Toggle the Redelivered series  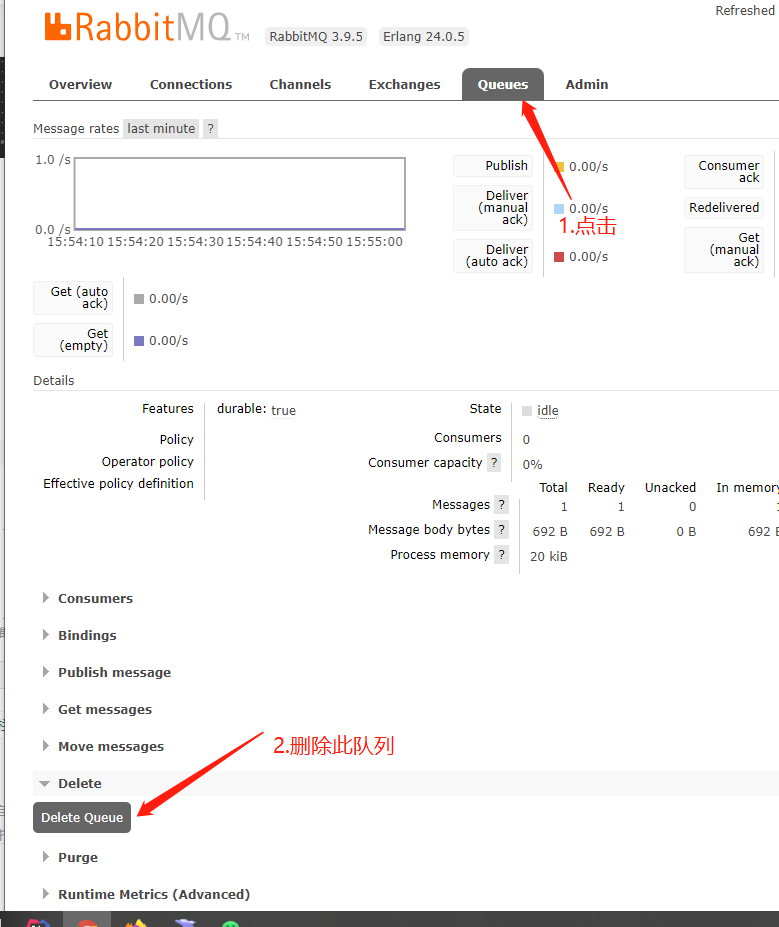[x=724, y=208]
